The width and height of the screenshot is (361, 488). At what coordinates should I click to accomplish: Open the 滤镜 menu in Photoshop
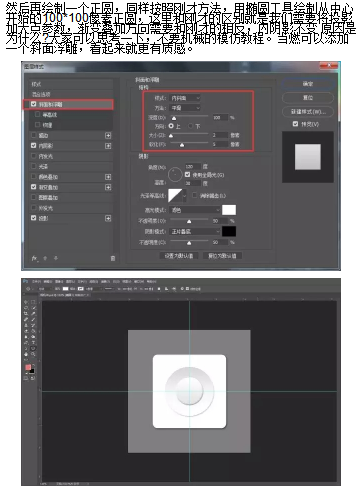click(105, 281)
